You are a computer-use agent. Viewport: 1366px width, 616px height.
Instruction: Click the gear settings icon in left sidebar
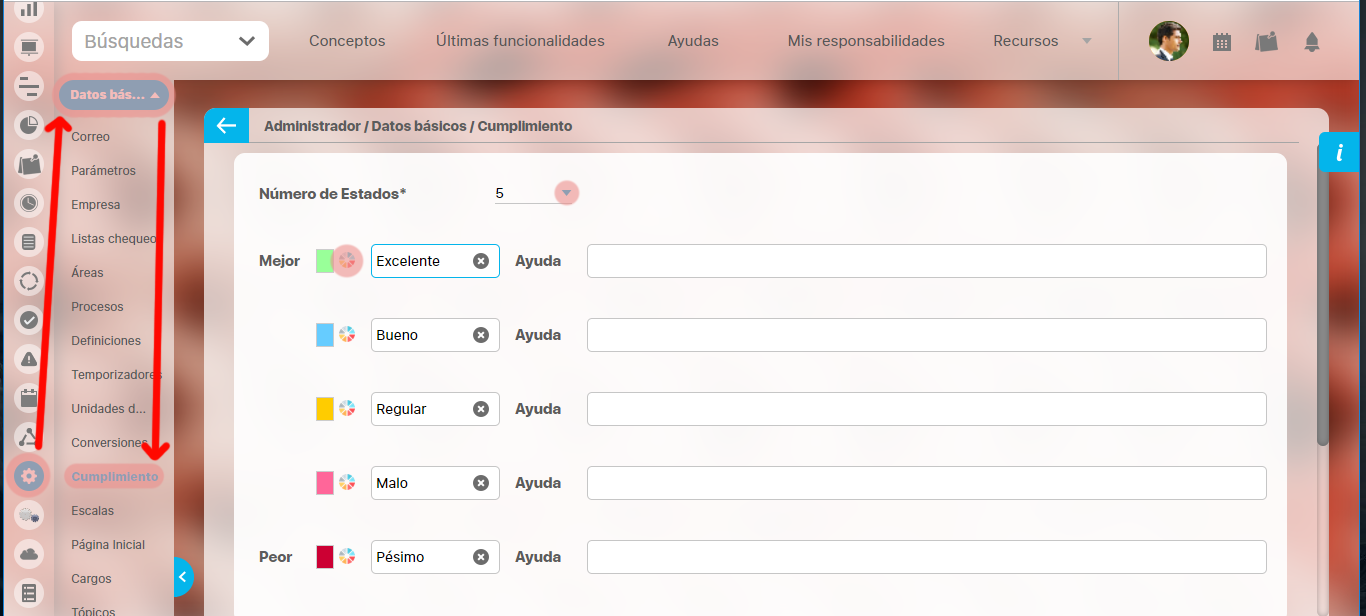coord(29,476)
